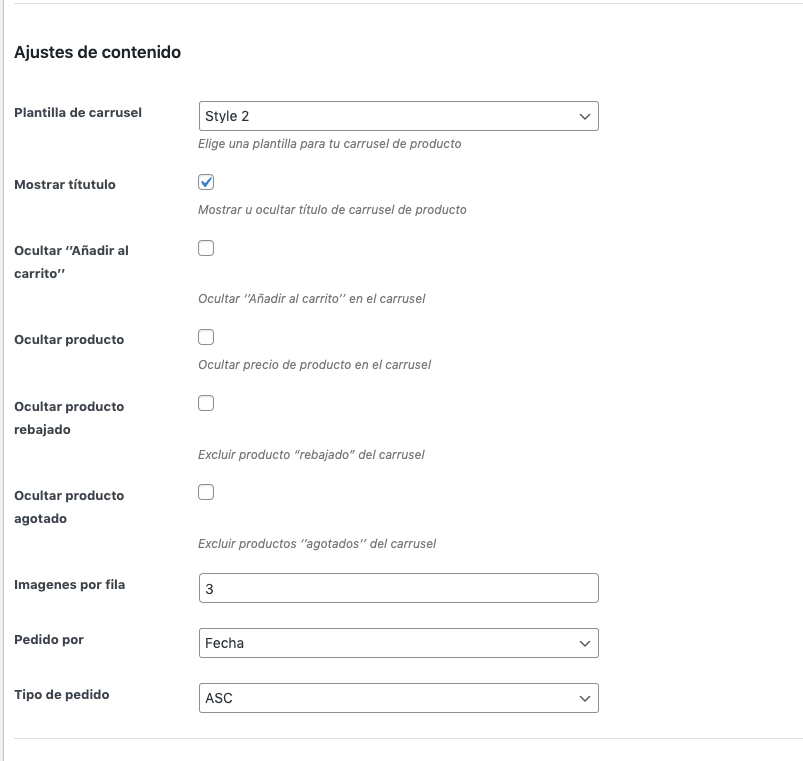
Task: Click the Pedido por label
Action: tap(49, 640)
